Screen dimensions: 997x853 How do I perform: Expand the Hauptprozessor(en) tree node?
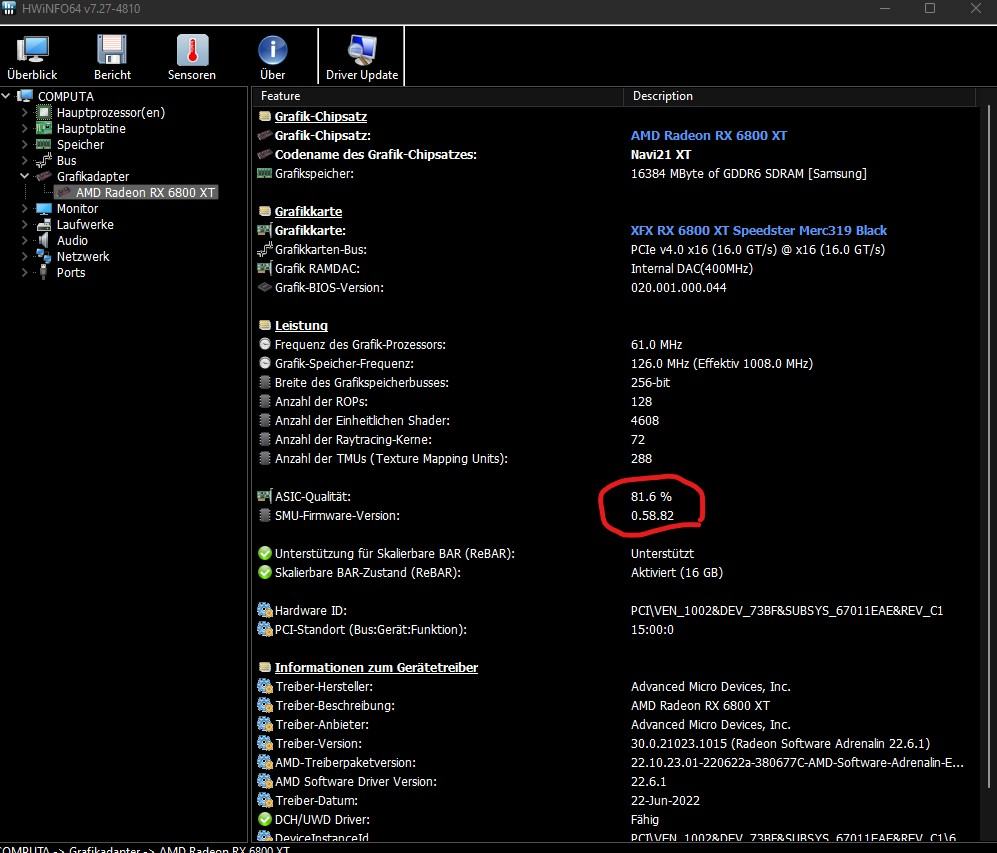[x=25, y=113]
